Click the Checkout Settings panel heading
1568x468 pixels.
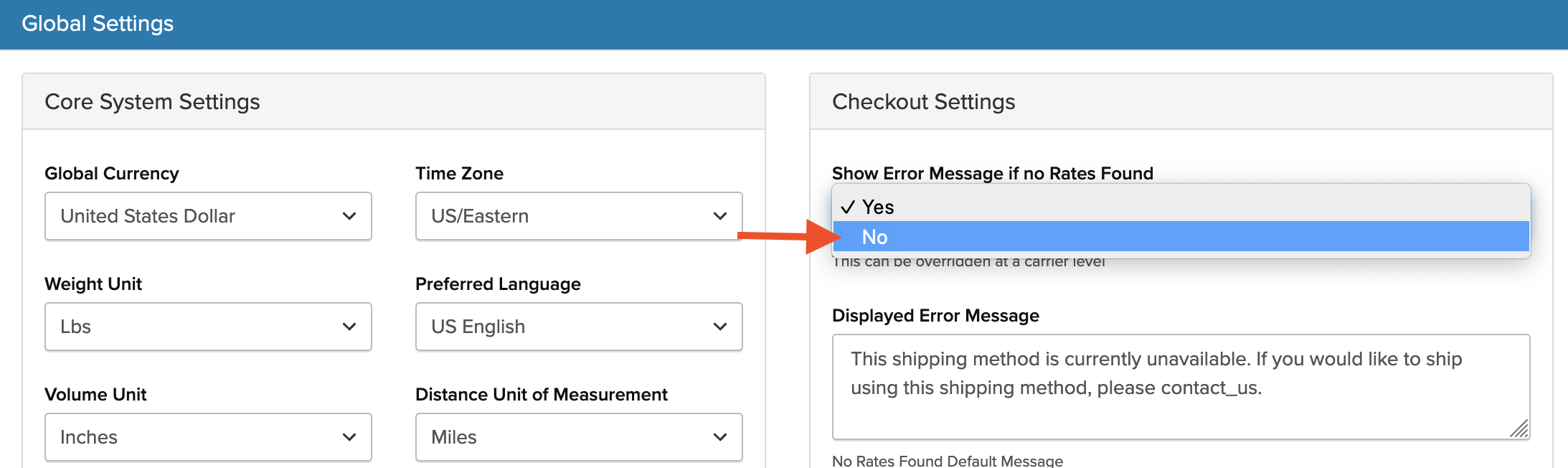pos(923,102)
